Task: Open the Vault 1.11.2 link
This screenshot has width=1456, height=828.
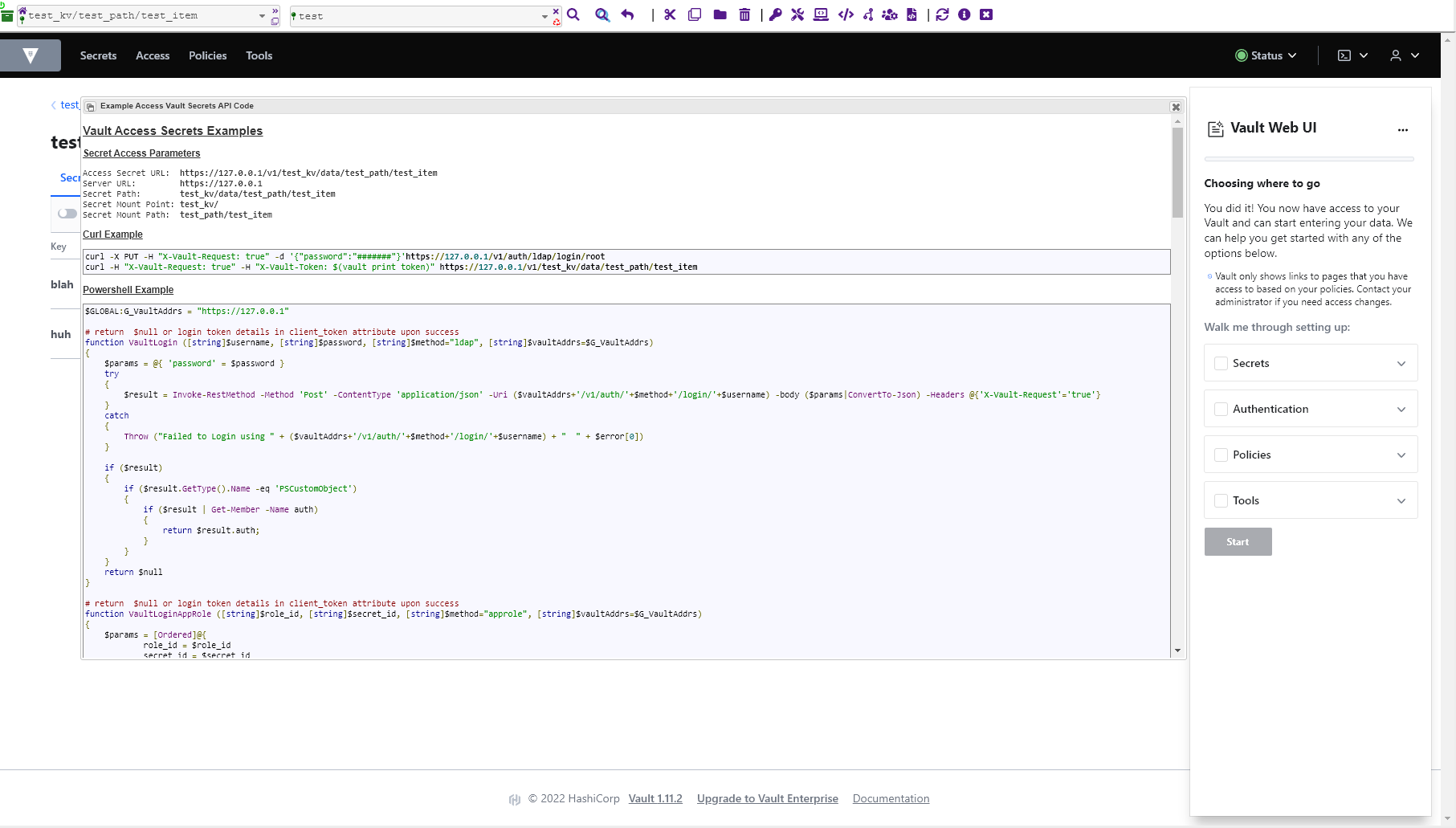Action: (x=655, y=799)
